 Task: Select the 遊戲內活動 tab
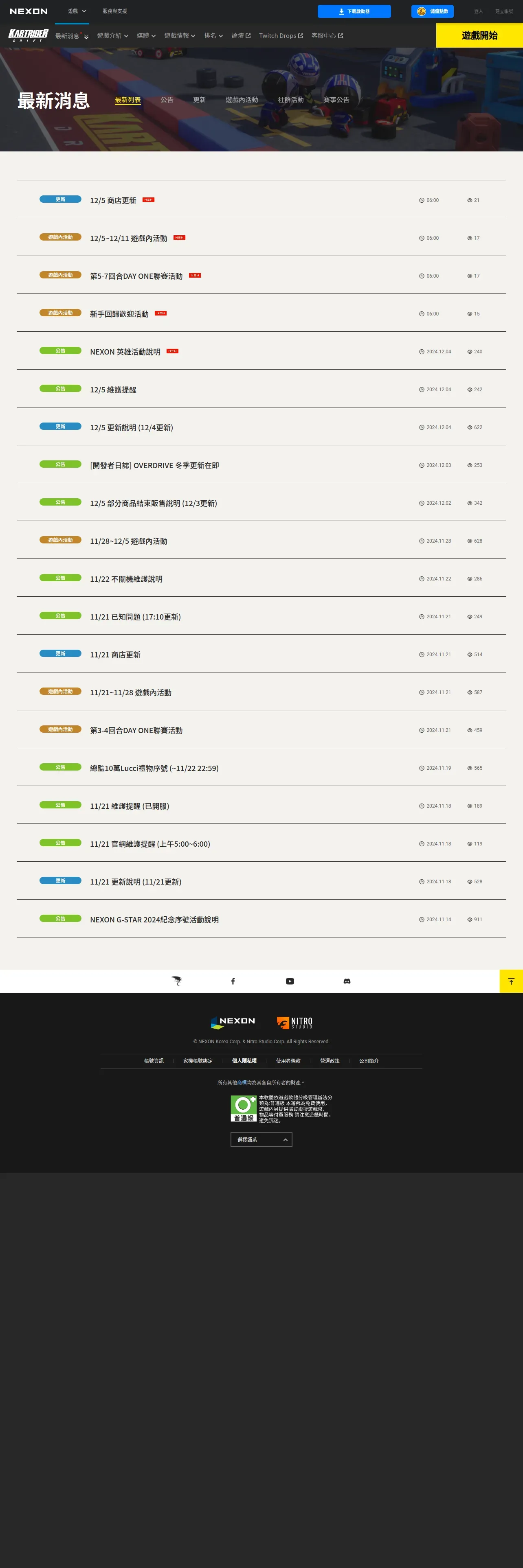click(x=242, y=100)
